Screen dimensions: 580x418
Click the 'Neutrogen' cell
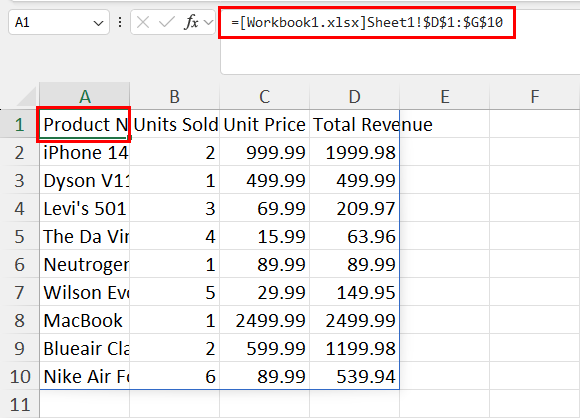click(x=85, y=264)
